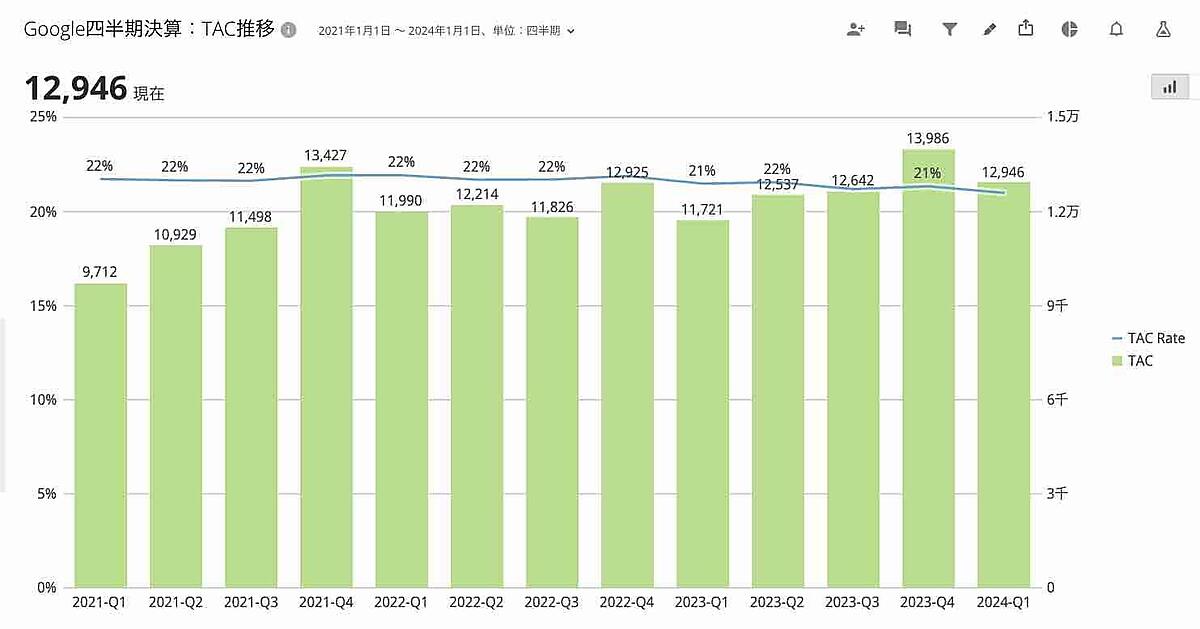Click the 2022-Q2 bar
Image resolution: width=1200 pixels, height=629 pixels.
[x=477, y=397]
